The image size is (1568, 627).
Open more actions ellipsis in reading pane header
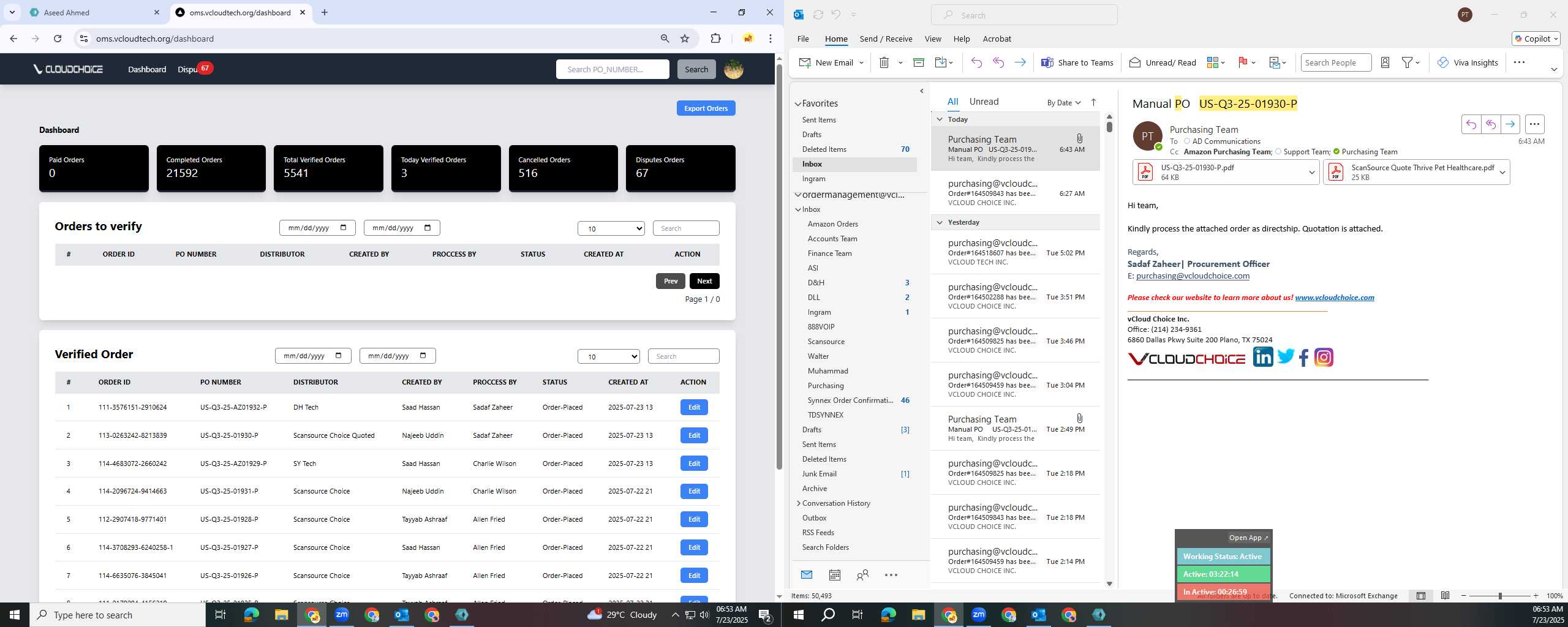(x=1534, y=124)
